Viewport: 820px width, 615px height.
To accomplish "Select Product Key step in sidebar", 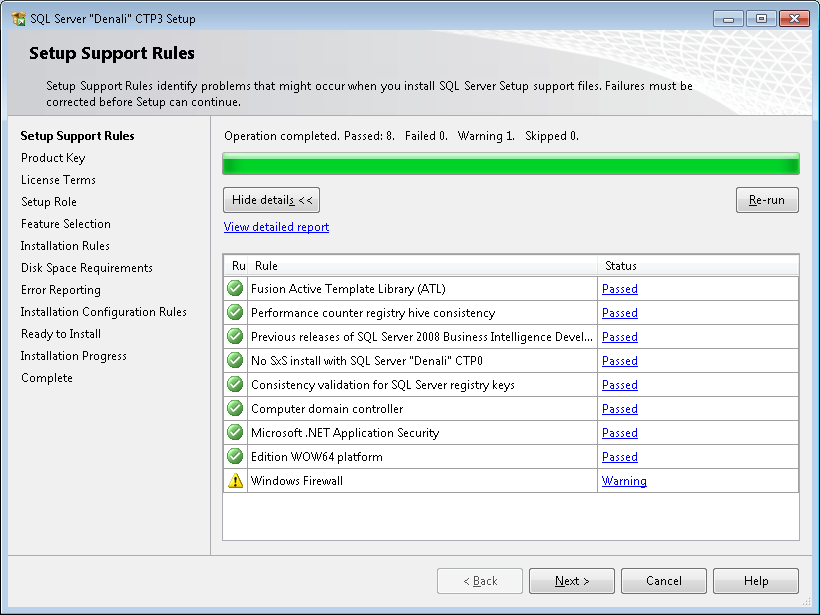I will click(53, 158).
